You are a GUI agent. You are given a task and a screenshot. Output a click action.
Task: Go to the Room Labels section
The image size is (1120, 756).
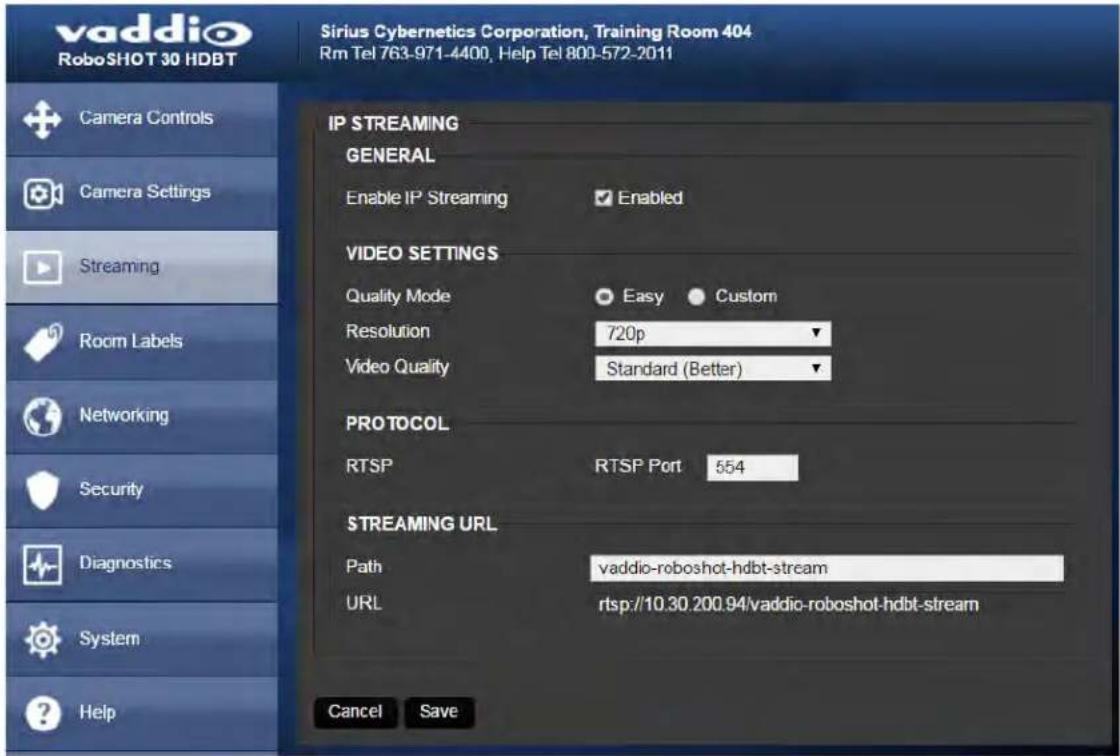[x=141, y=342]
